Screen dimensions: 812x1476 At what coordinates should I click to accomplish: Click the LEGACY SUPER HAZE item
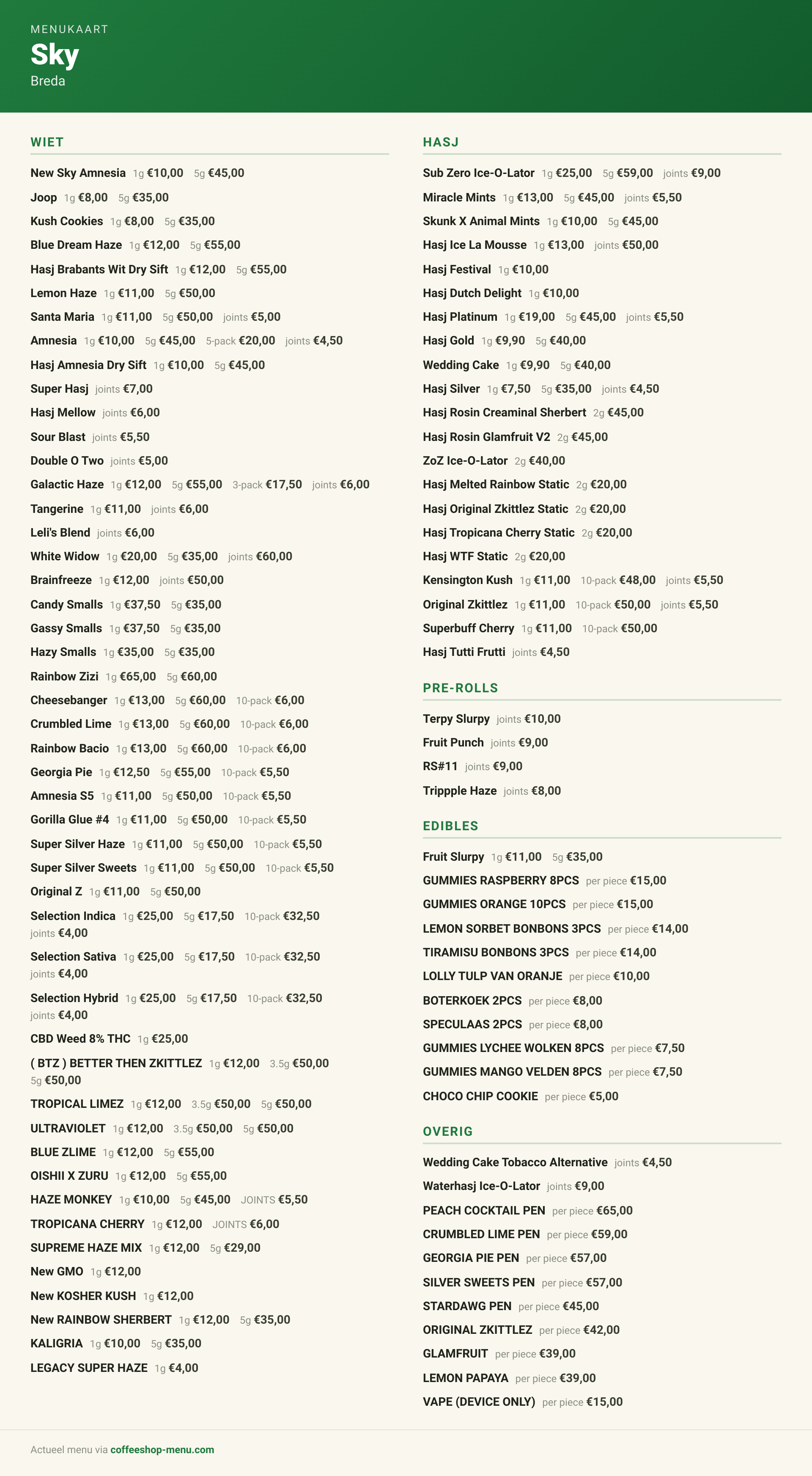(x=89, y=1368)
